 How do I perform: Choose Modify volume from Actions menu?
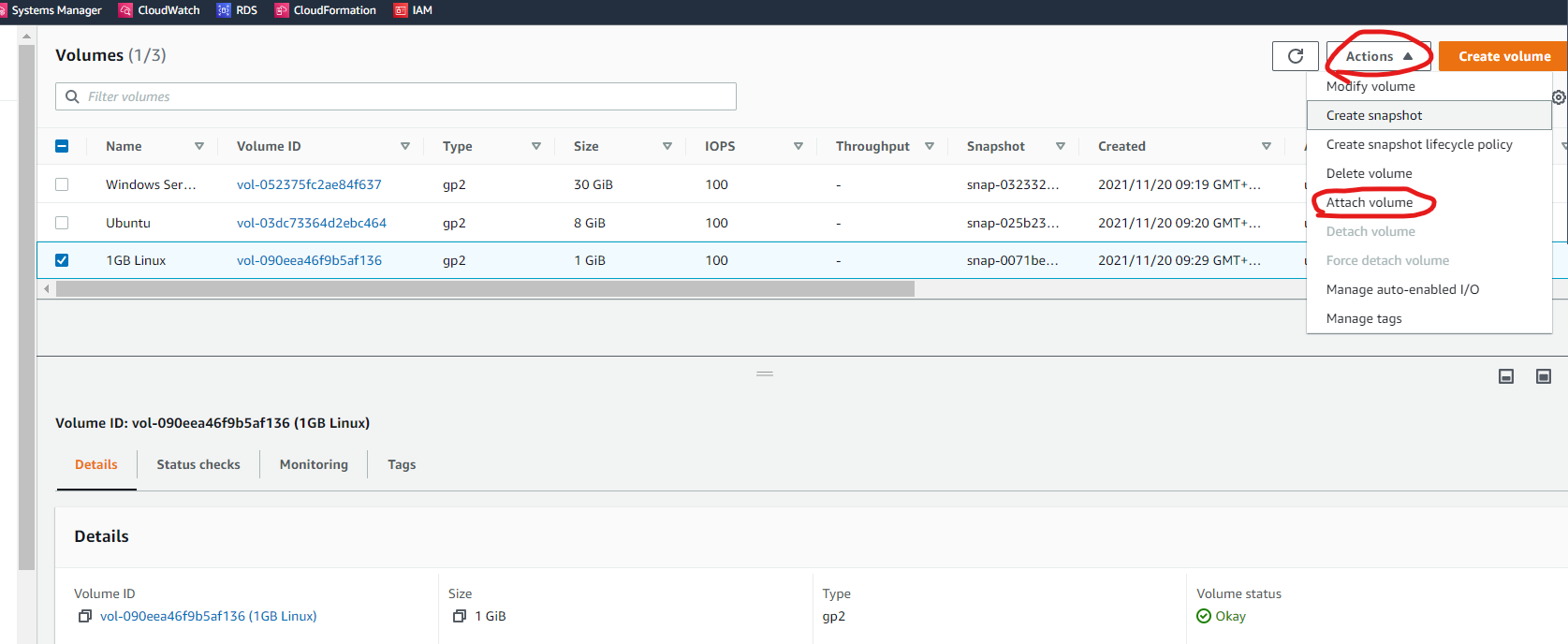tap(1370, 86)
